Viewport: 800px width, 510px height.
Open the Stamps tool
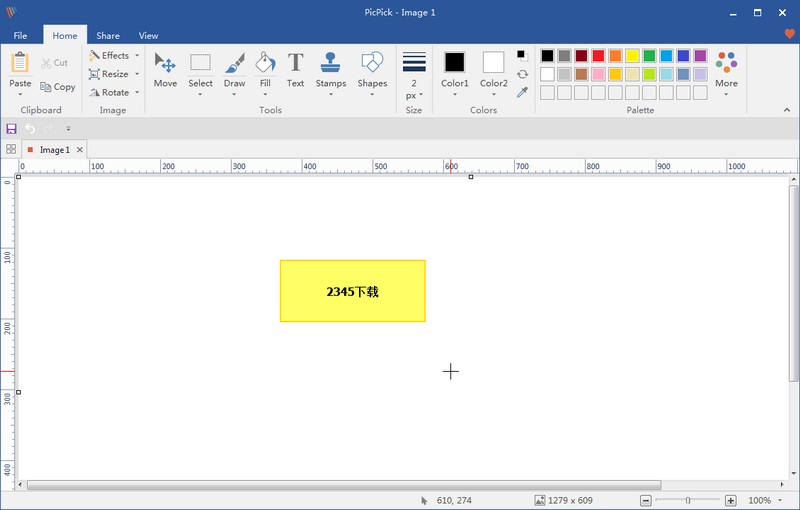(331, 63)
